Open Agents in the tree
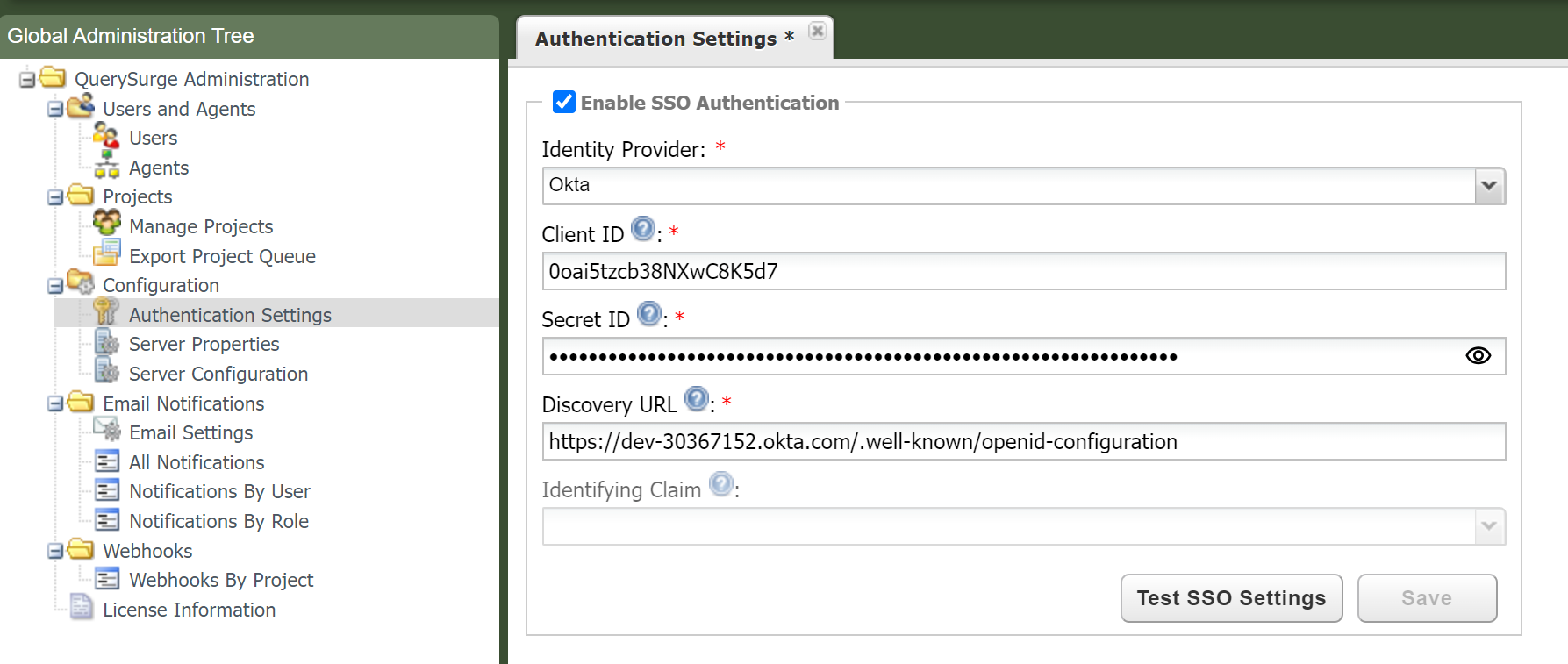This screenshot has width=1568, height=664. pos(159,168)
